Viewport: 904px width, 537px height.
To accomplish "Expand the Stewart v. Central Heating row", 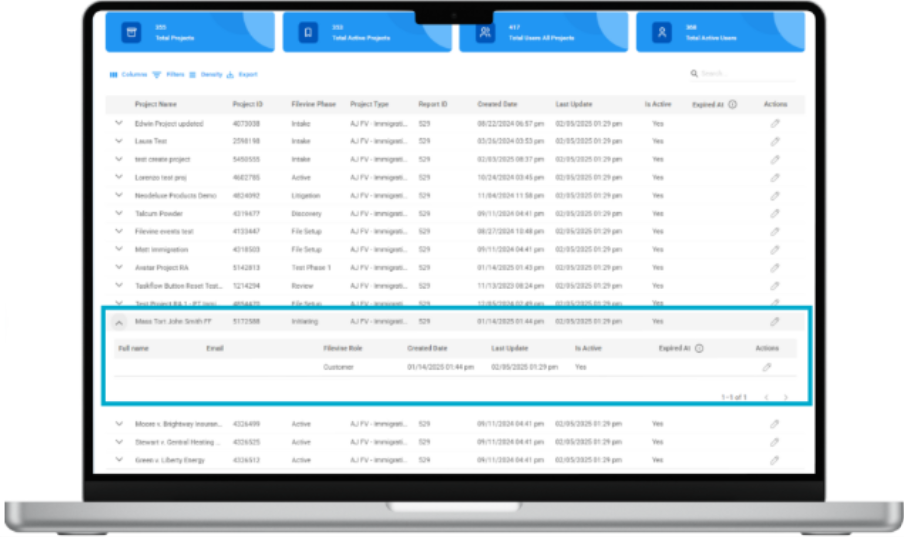I will coord(119,441).
